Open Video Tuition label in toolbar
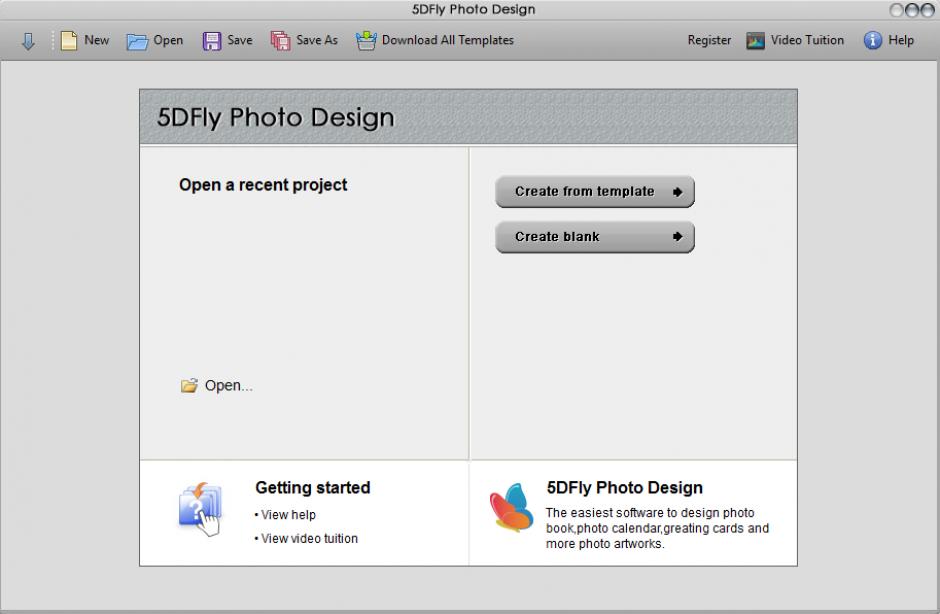 tap(807, 40)
